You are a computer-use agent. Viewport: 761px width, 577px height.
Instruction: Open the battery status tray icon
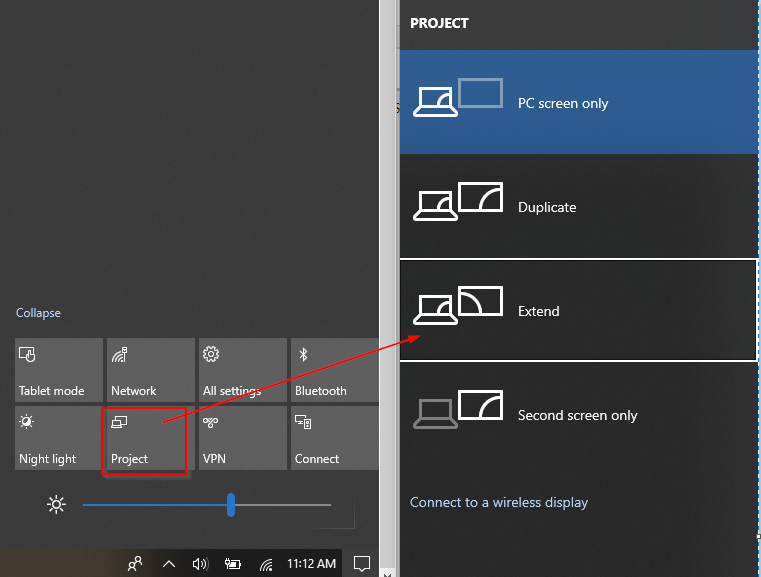[233, 564]
